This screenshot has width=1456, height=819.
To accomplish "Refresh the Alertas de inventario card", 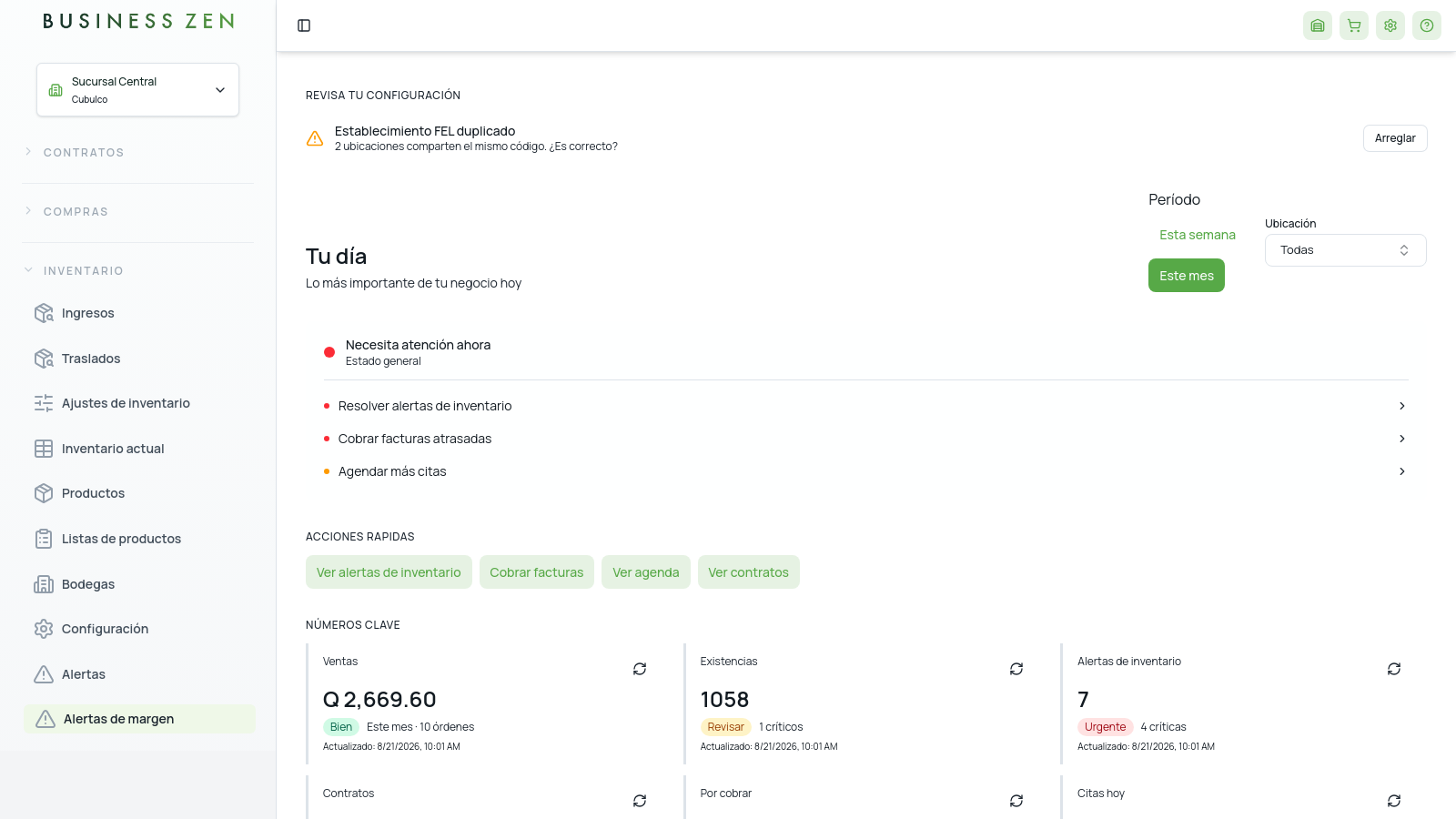I will click(x=1394, y=669).
